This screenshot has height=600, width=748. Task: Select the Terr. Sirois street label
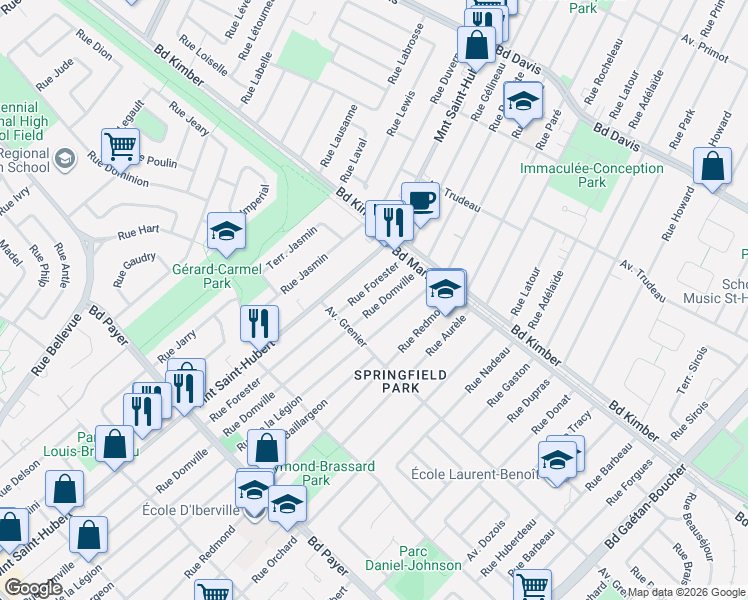(x=692, y=371)
